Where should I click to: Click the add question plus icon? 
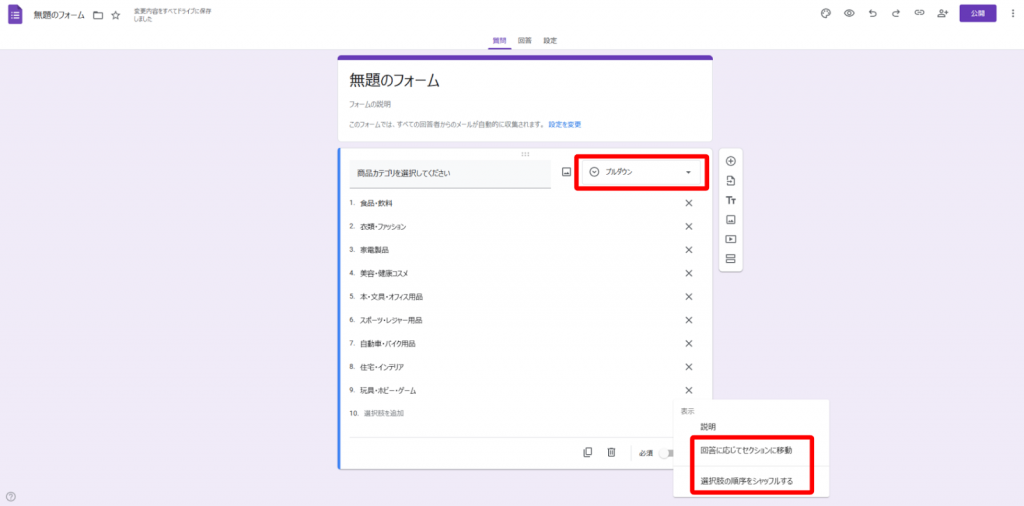pos(730,161)
